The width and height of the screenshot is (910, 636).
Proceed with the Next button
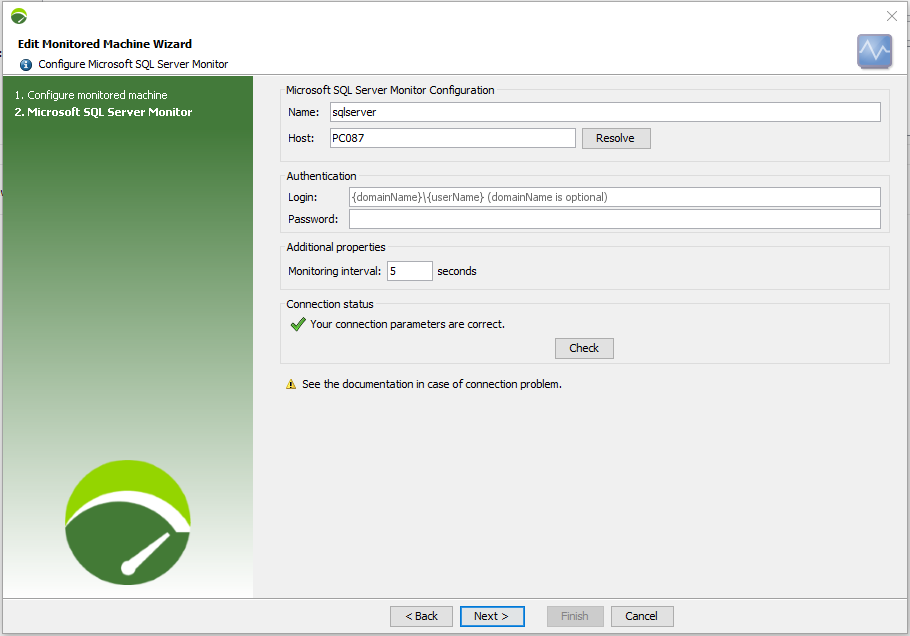tap(492, 616)
